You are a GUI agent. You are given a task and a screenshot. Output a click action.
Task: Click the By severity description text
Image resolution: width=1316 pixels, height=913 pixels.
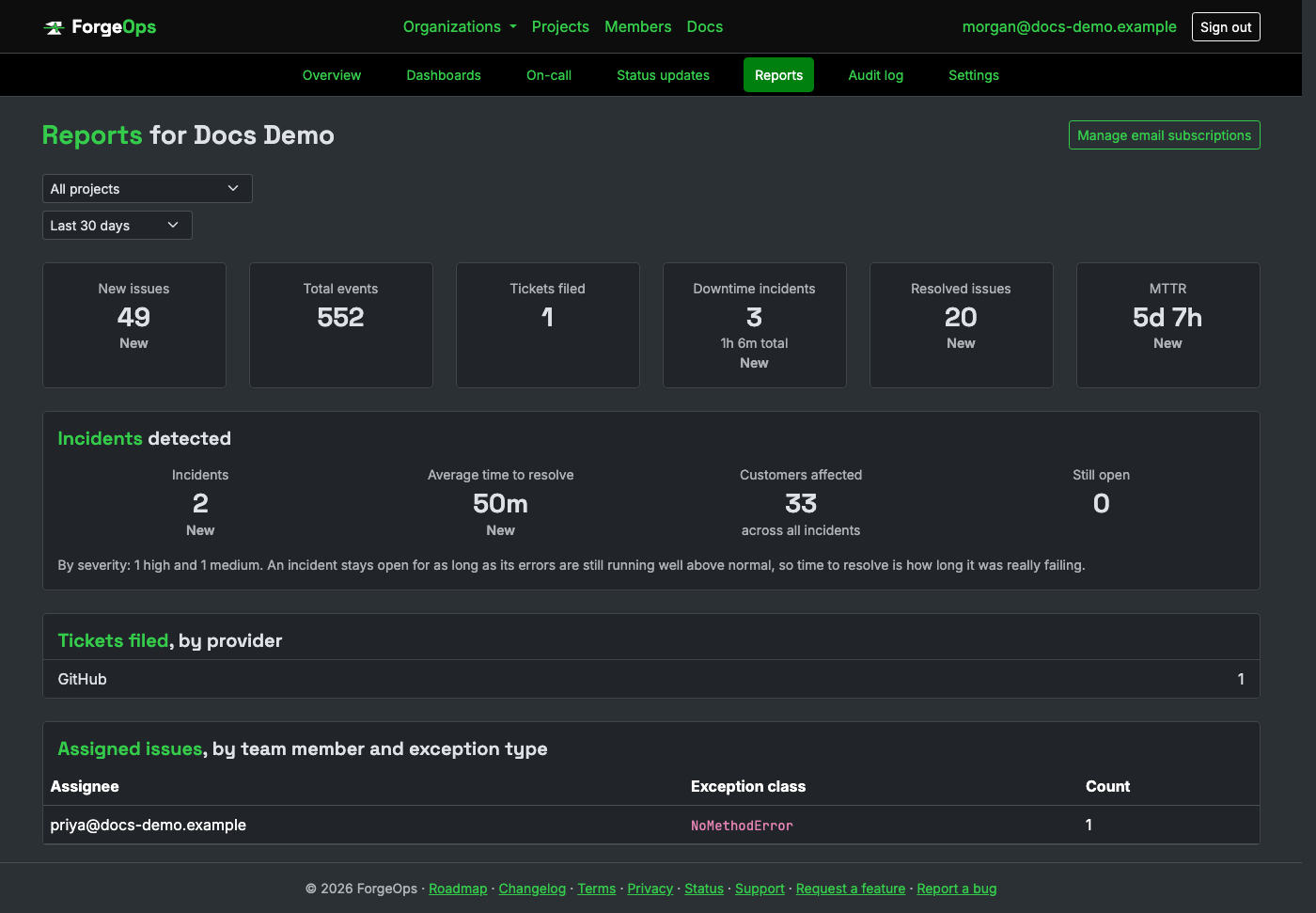572,565
